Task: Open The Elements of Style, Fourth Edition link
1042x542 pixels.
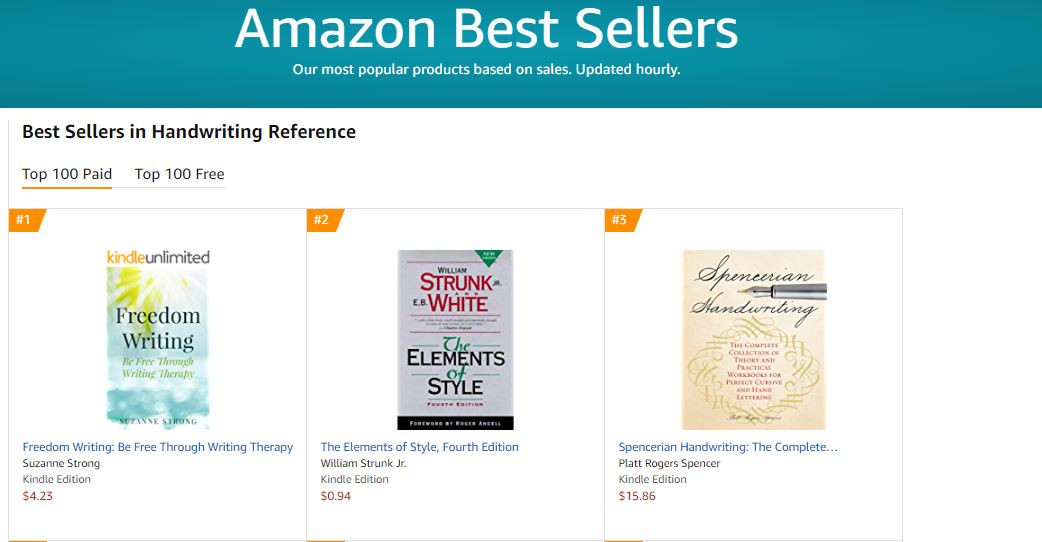Action: [419, 447]
